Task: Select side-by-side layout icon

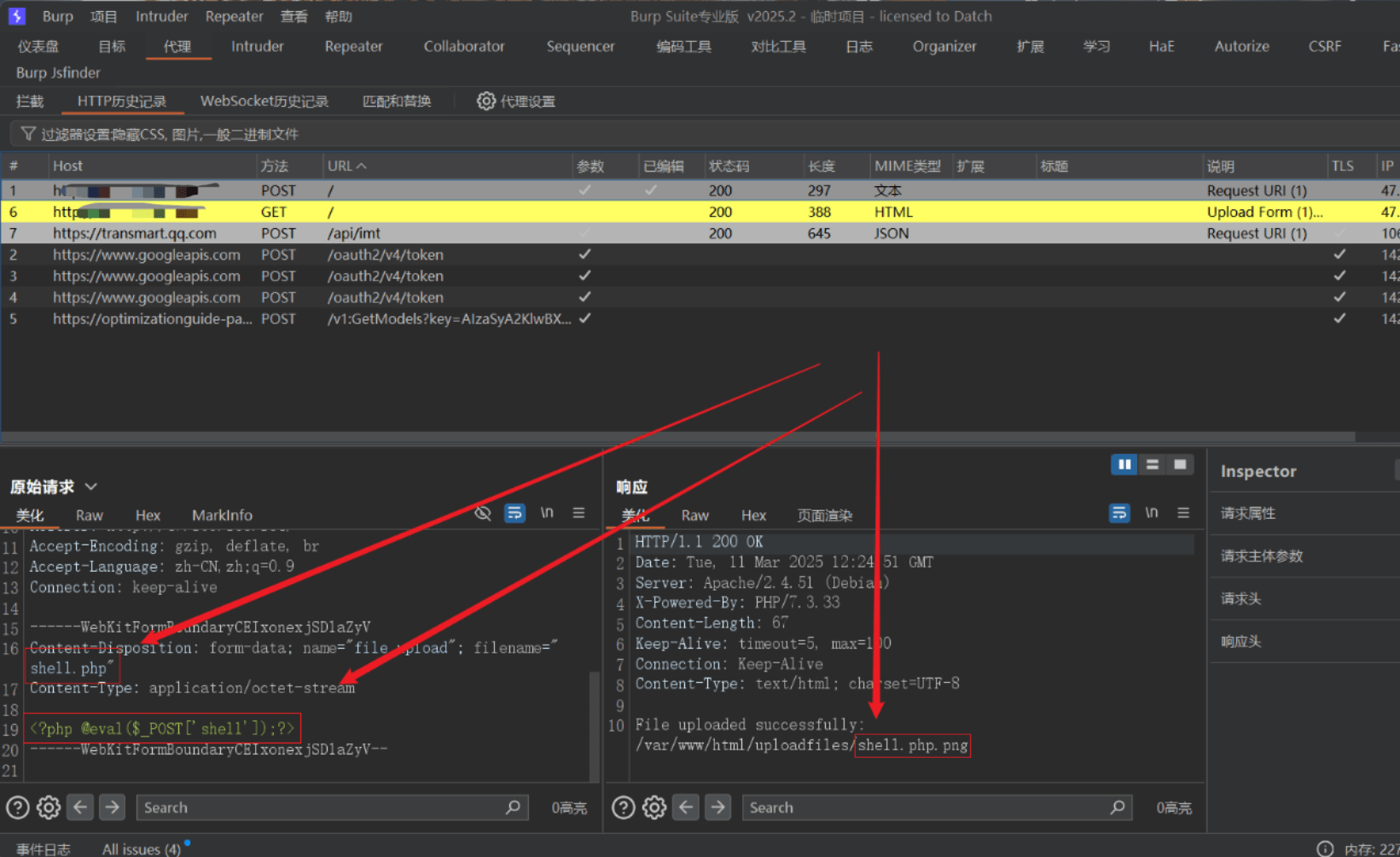Action: point(1124,464)
